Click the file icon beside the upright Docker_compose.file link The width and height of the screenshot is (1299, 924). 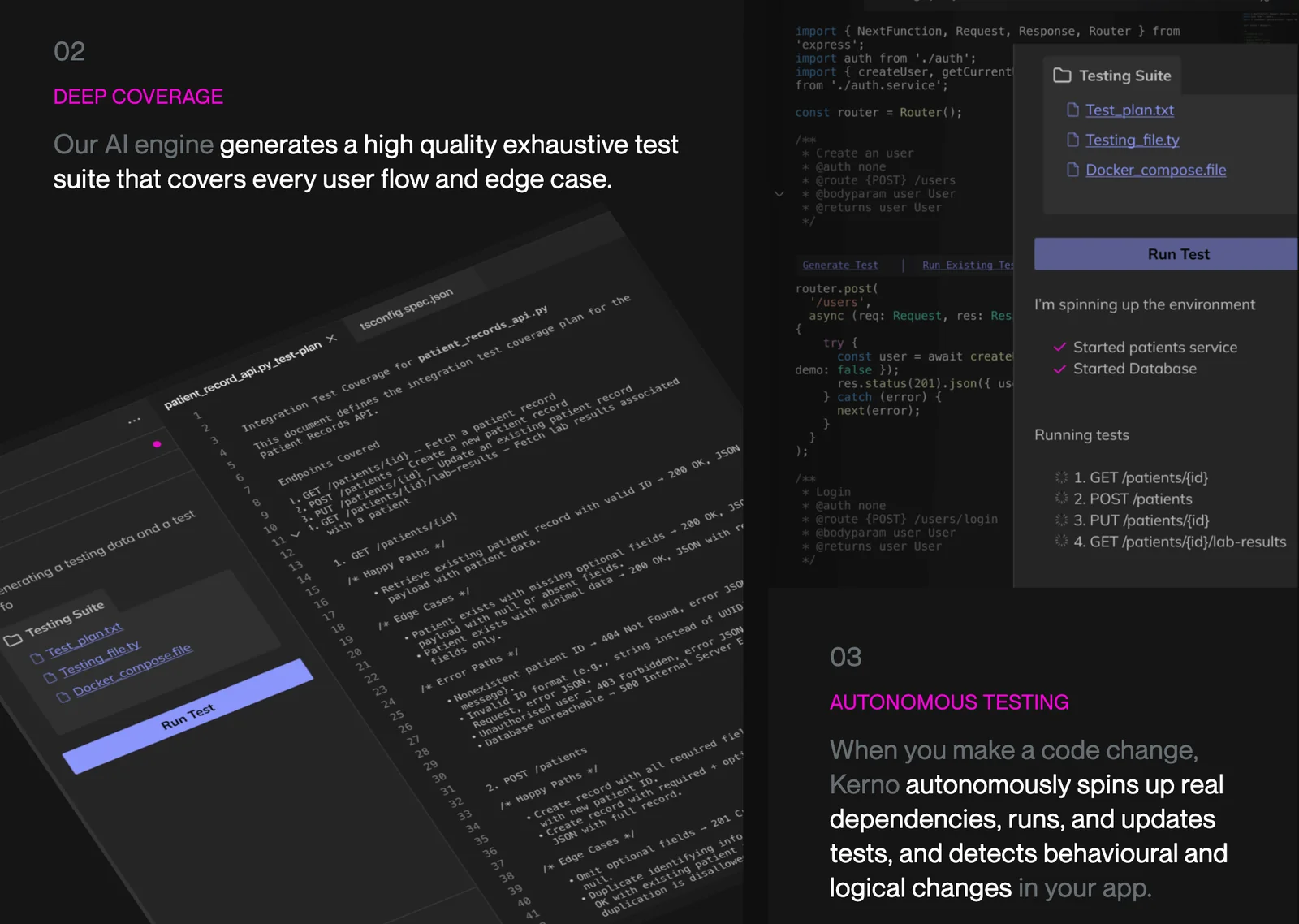(x=1072, y=170)
